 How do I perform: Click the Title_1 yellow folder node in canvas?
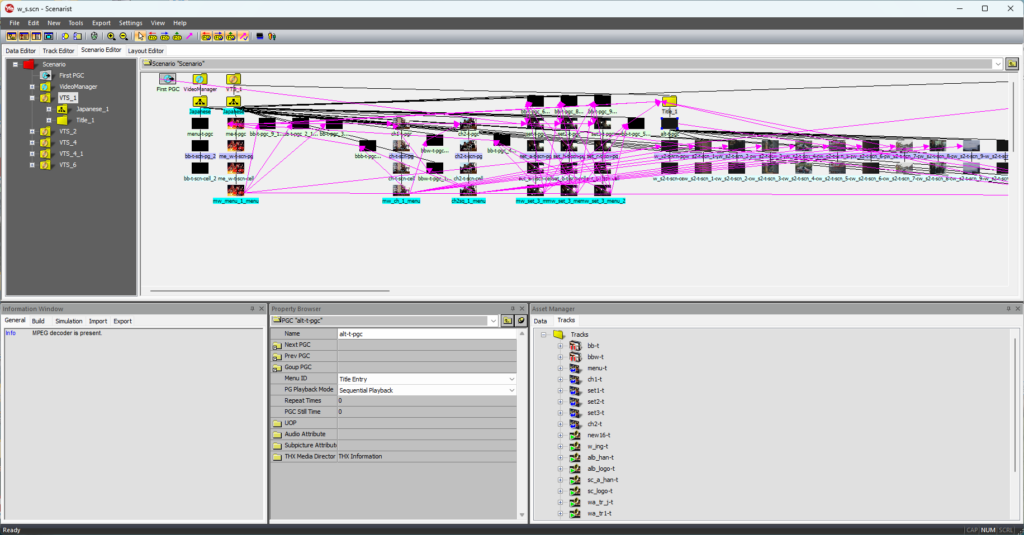tap(669, 101)
